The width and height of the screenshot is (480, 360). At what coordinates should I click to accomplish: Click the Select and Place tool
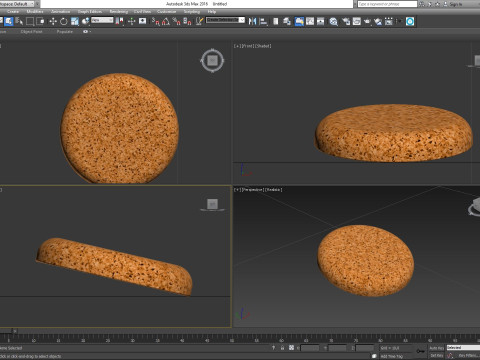point(85,22)
